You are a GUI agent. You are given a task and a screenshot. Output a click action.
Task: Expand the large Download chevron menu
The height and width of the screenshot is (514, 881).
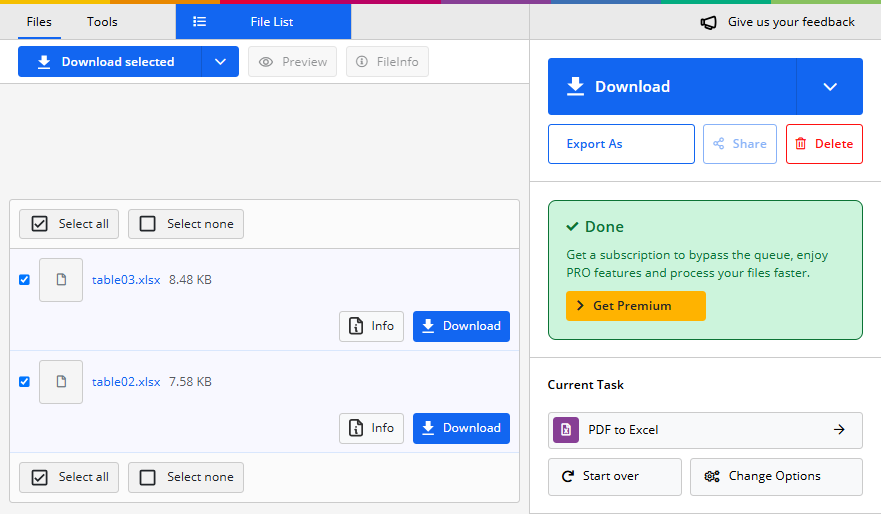pos(830,87)
